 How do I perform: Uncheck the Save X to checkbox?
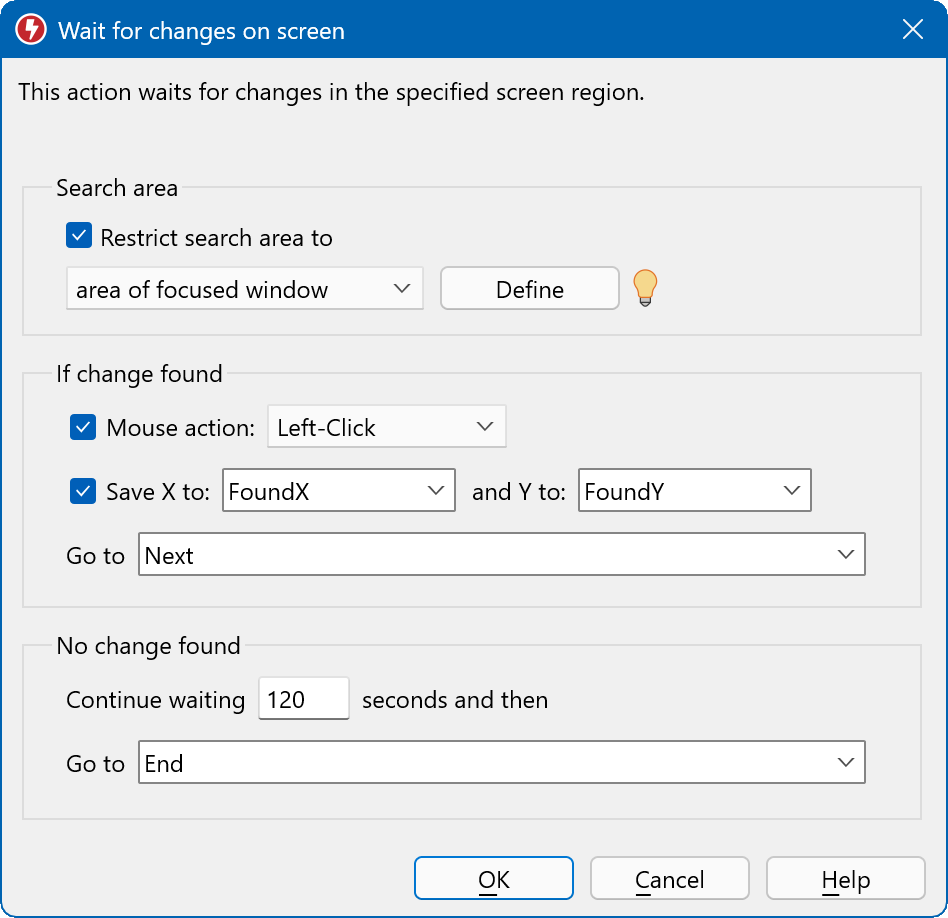click(x=83, y=491)
